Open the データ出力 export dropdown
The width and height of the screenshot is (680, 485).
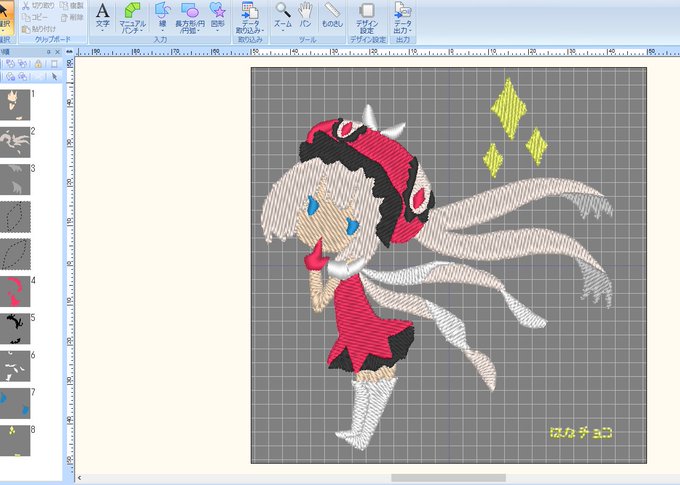tap(402, 17)
